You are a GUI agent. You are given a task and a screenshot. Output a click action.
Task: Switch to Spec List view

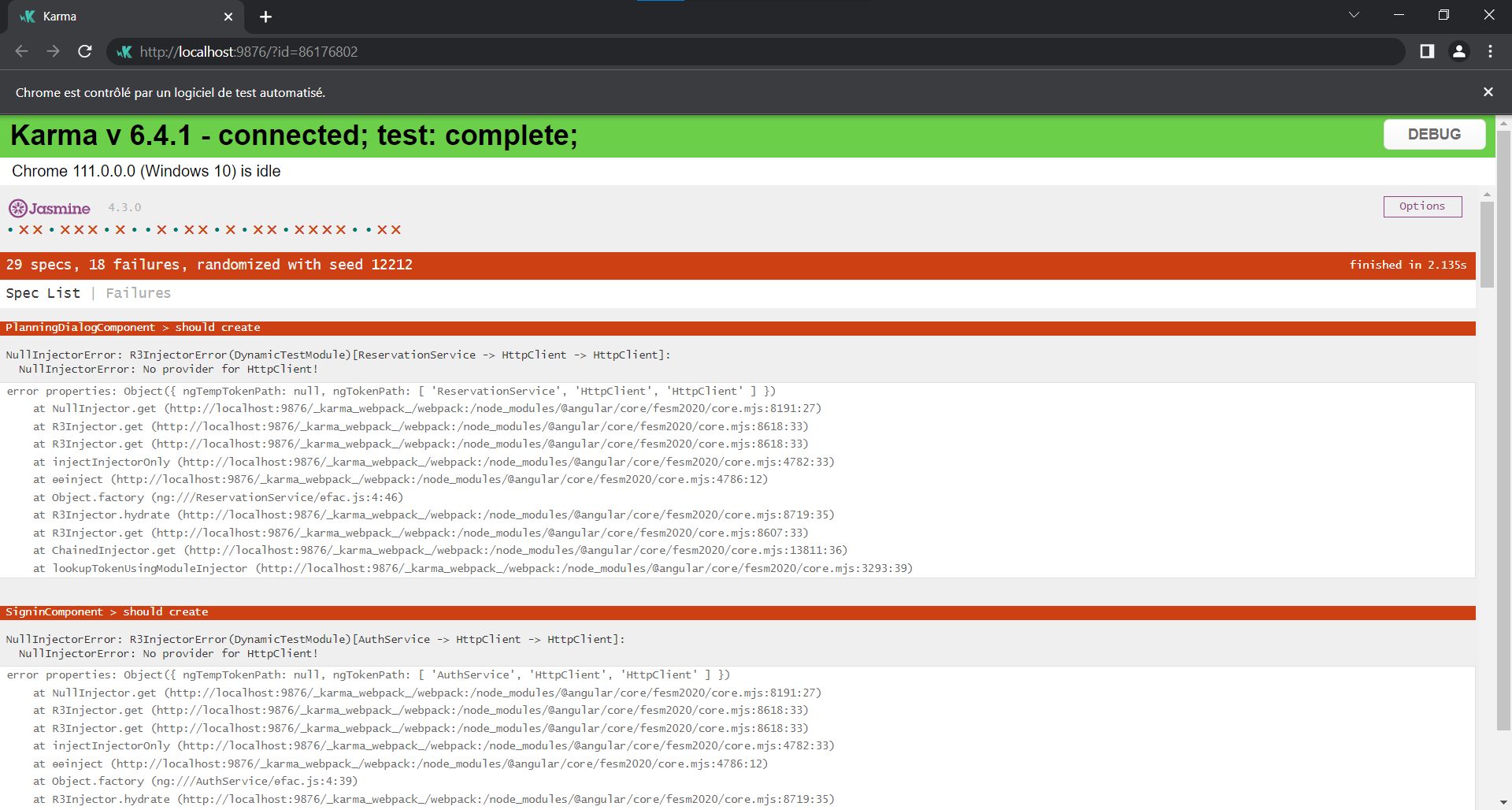point(43,293)
